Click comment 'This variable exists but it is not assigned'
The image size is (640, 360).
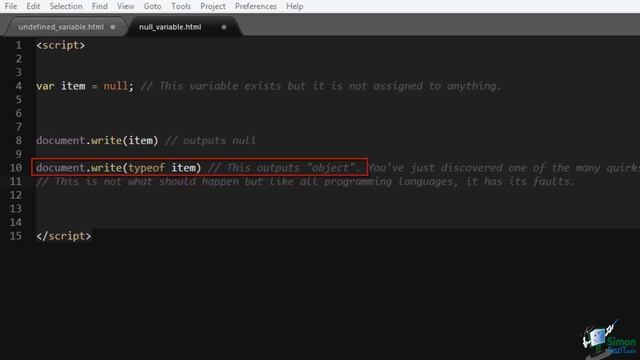pyautogui.click(x=291, y=86)
